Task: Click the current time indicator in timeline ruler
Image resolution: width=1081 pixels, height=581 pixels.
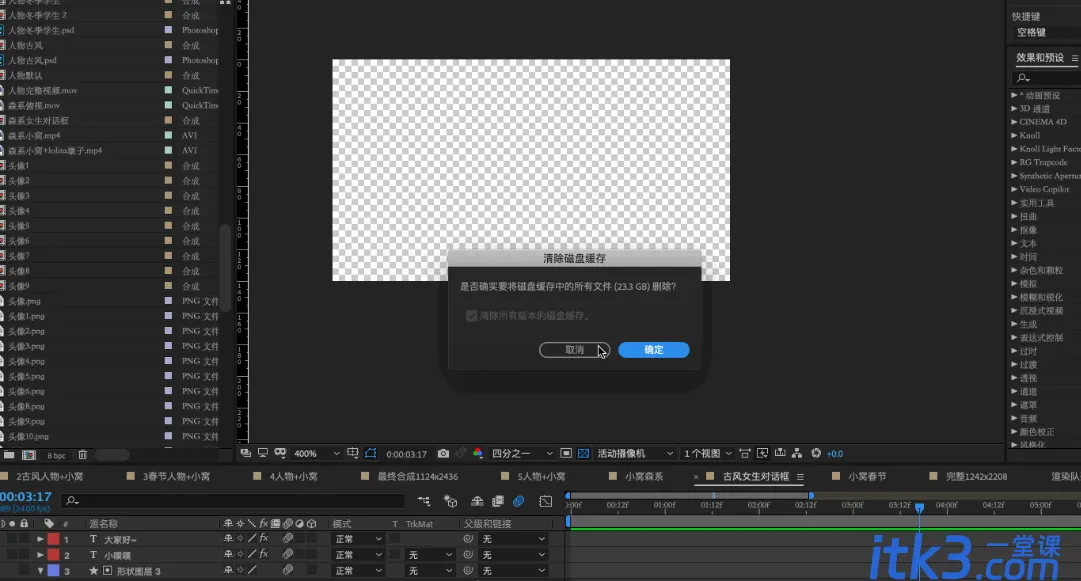Action: [x=919, y=507]
